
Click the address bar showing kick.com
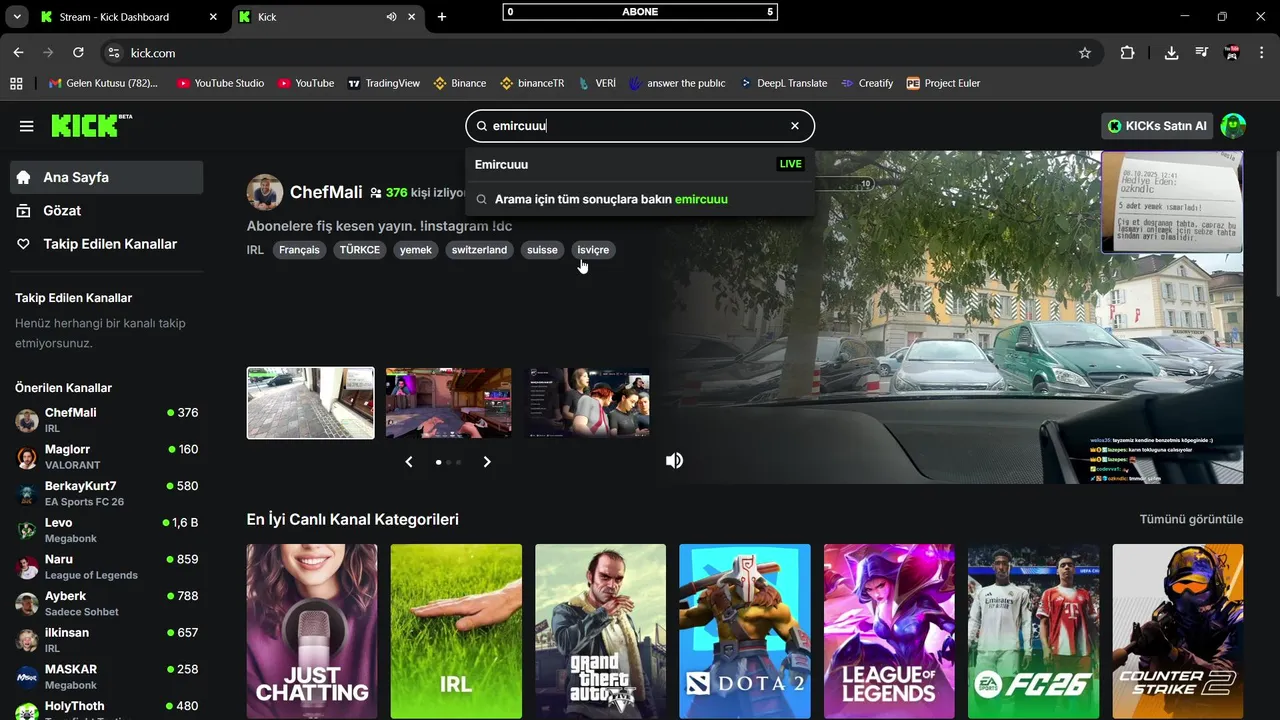tap(600, 53)
